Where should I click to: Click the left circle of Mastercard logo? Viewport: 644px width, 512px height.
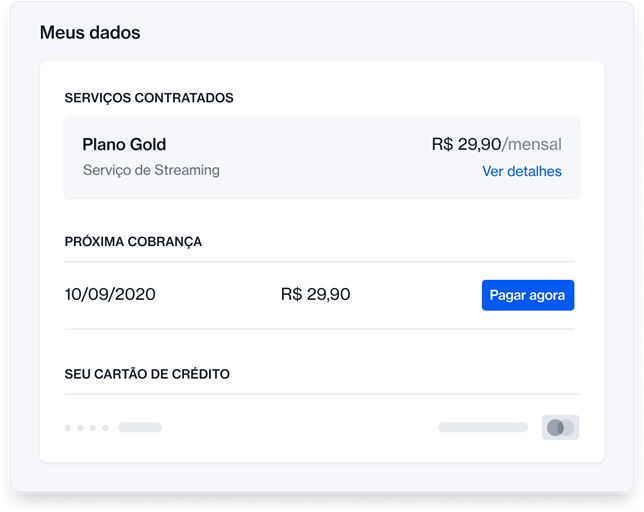[555, 428]
